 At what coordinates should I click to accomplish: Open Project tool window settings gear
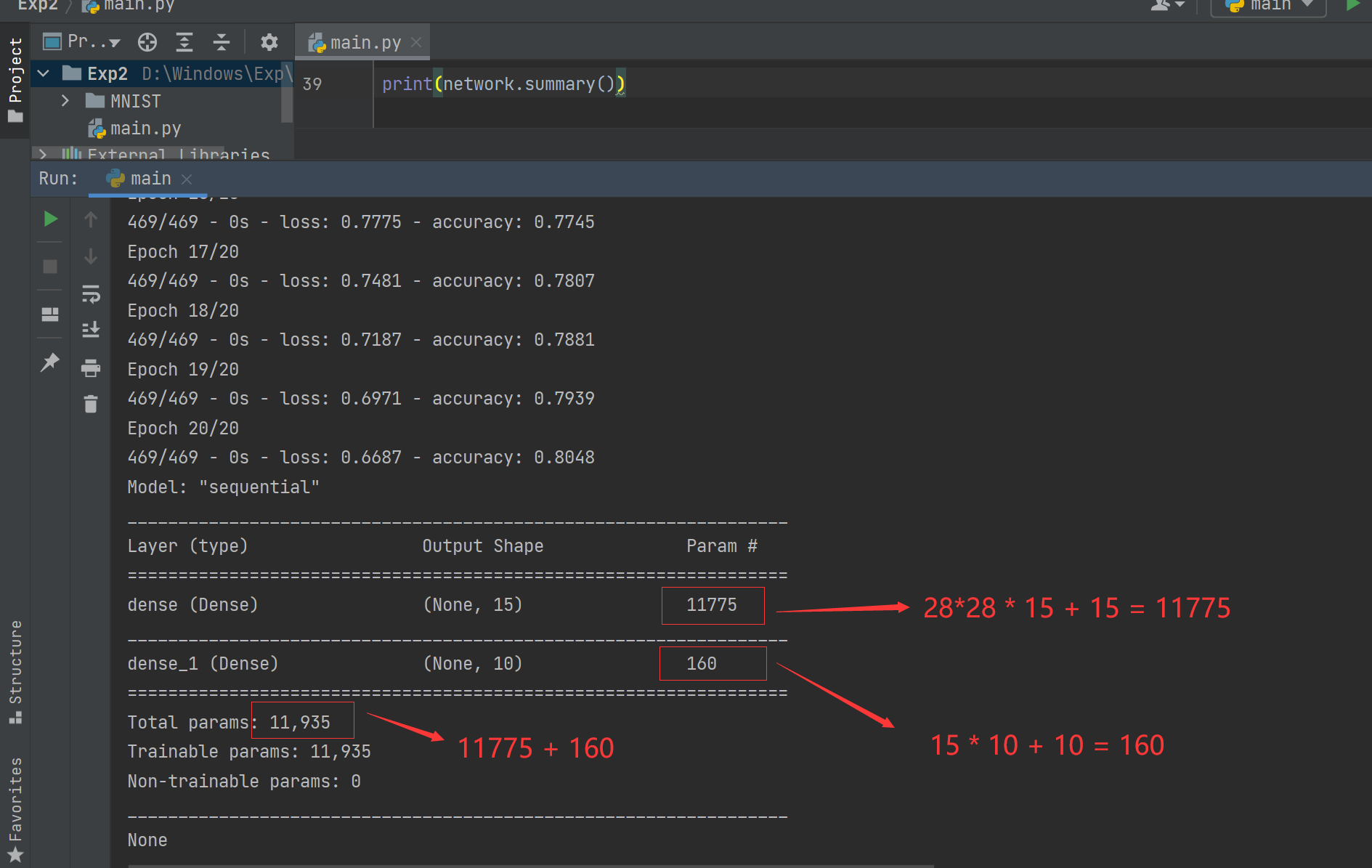click(269, 43)
